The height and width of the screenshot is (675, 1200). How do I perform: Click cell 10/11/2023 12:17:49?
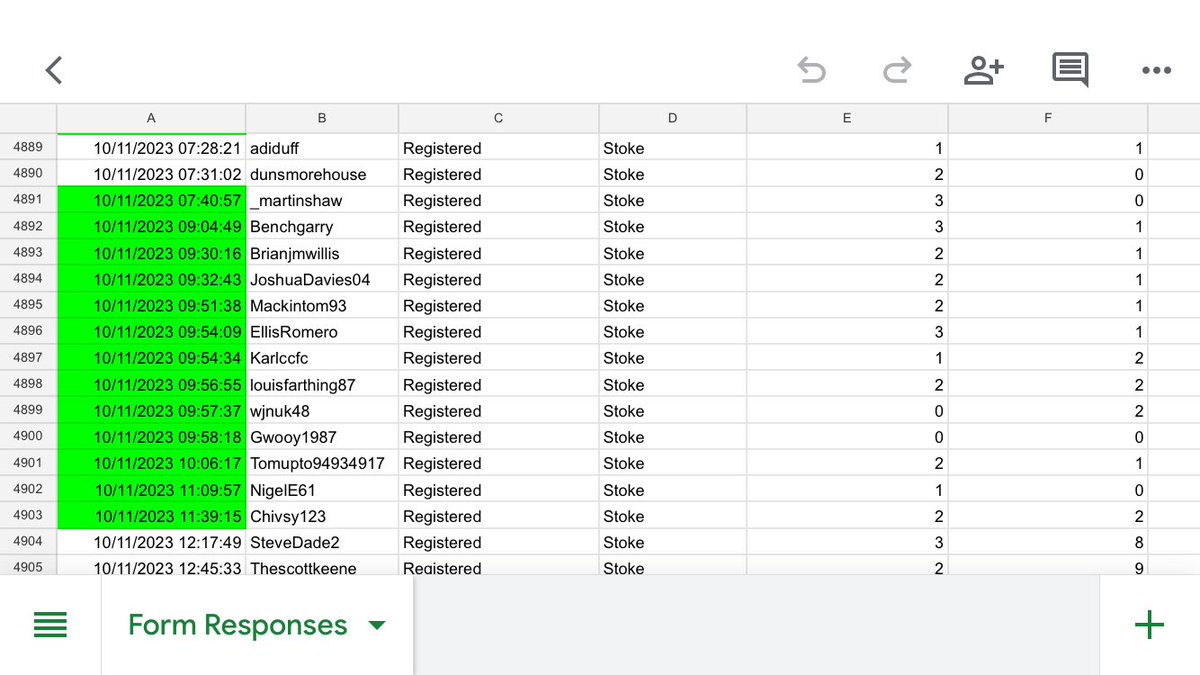pos(151,542)
